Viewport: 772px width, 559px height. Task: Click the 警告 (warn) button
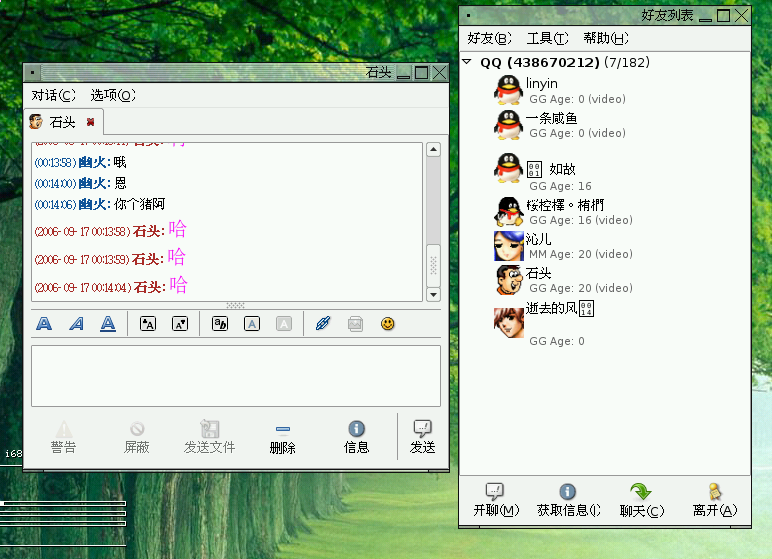[64, 436]
